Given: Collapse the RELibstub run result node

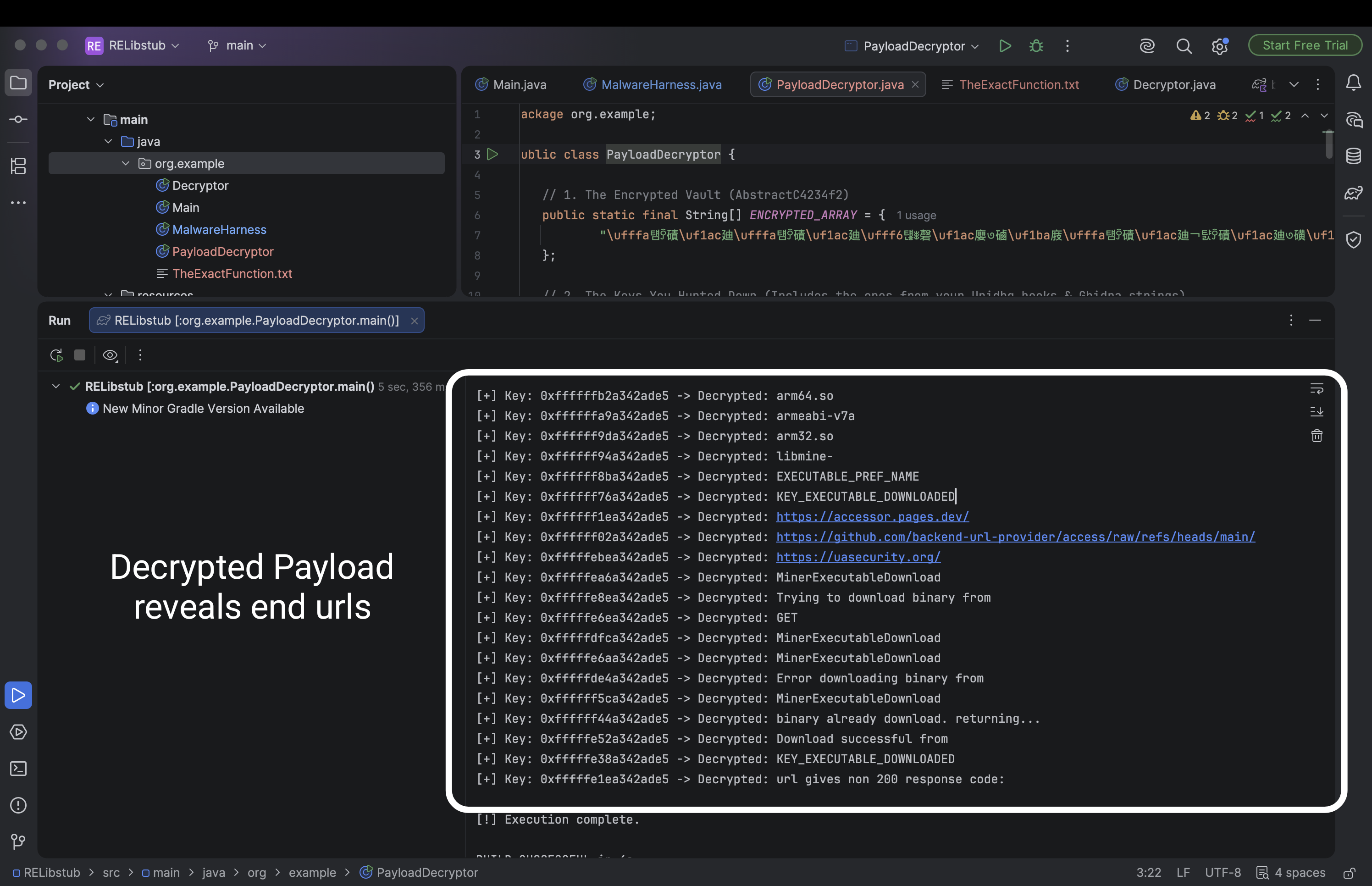Looking at the screenshot, I should click(56, 386).
